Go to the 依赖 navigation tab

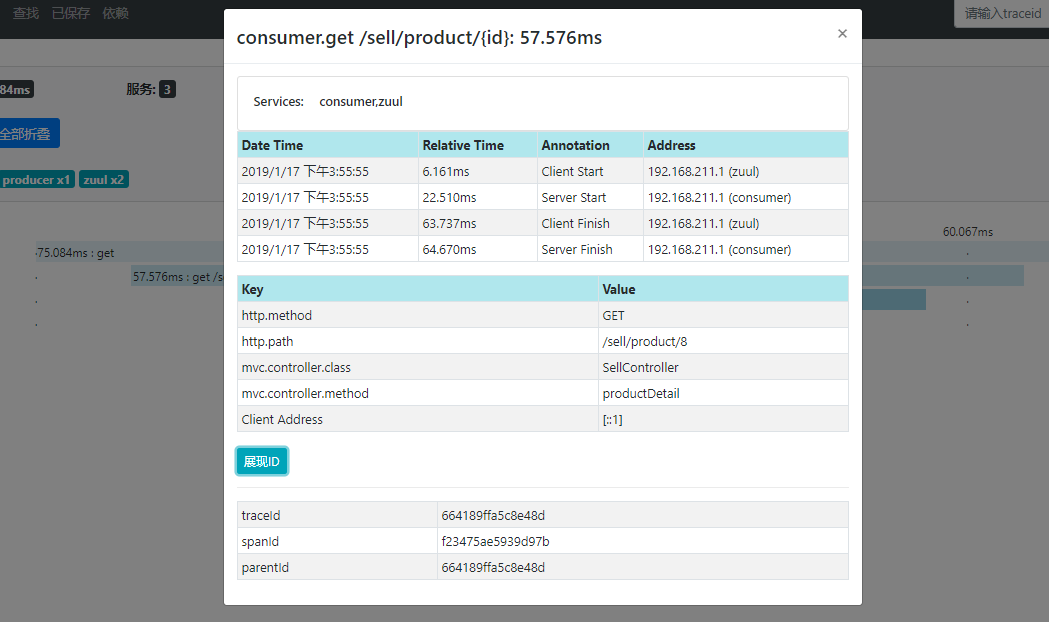115,14
